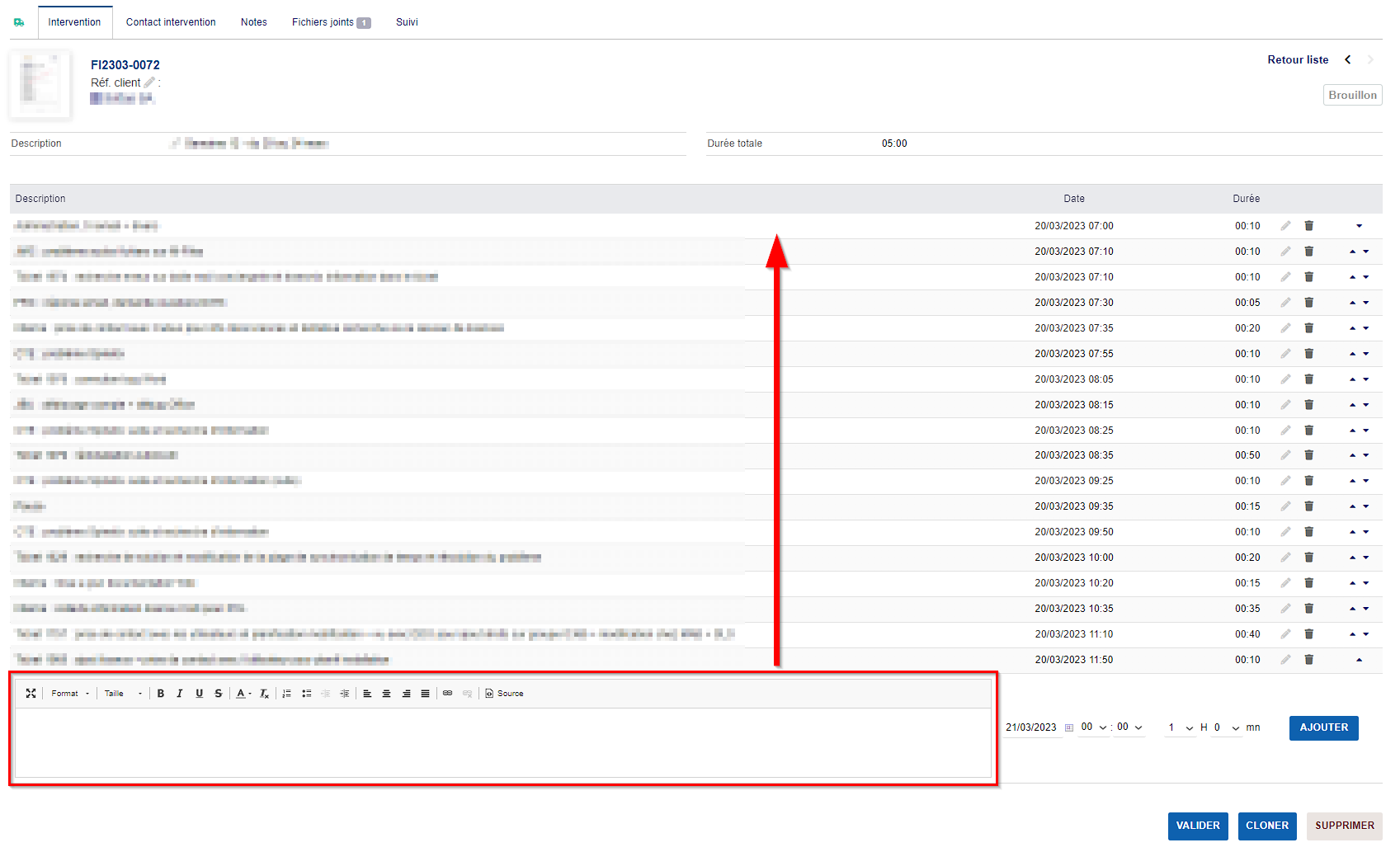Open the Taille size dropdown

pyautogui.click(x=123, y=694)
